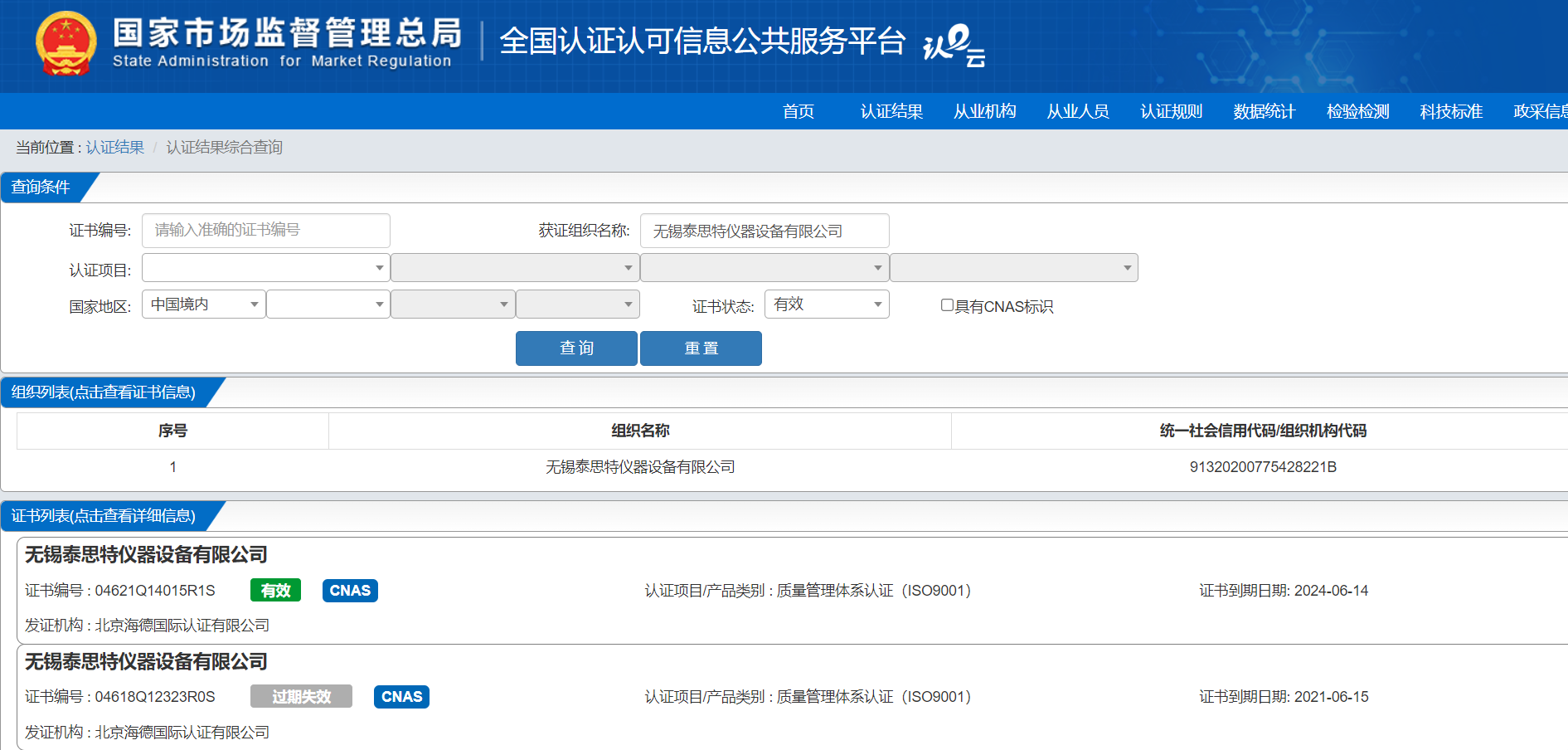This screenshot has height=750, width=1568.
Task: Open 数据统计 navigation item
Action: click(x=1265, y=111)
